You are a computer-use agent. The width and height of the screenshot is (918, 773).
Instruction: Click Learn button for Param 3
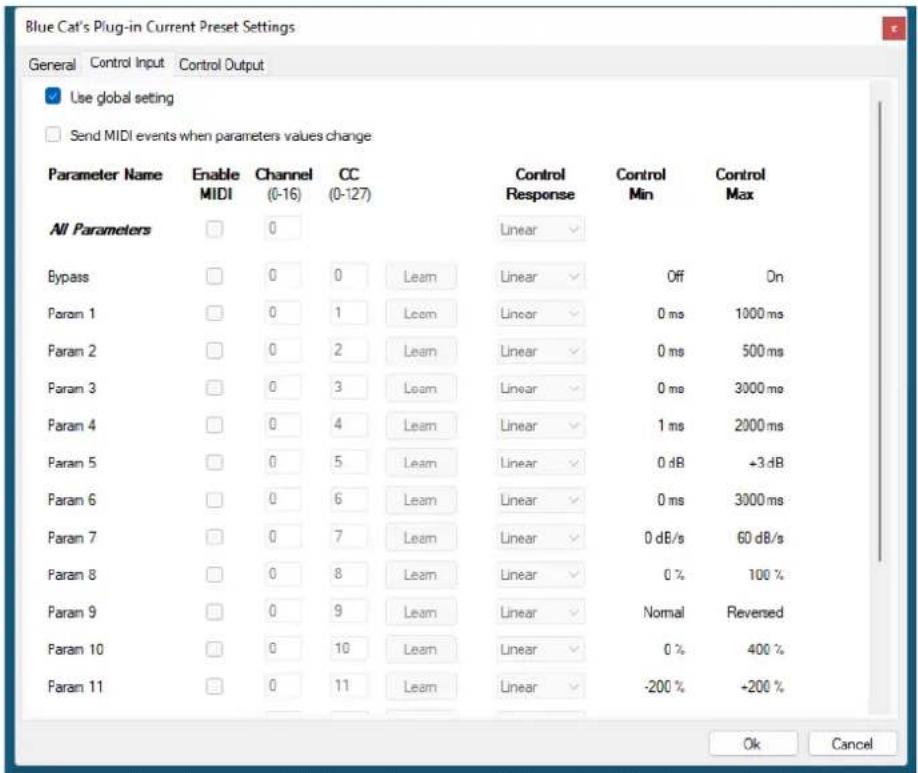click(421, 388)
